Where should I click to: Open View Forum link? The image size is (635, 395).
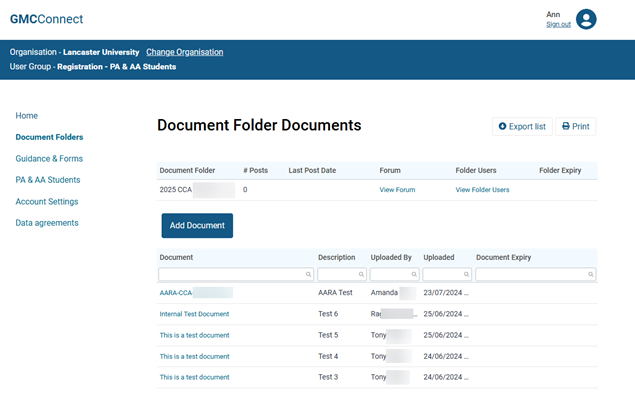[x=397, y=190]
